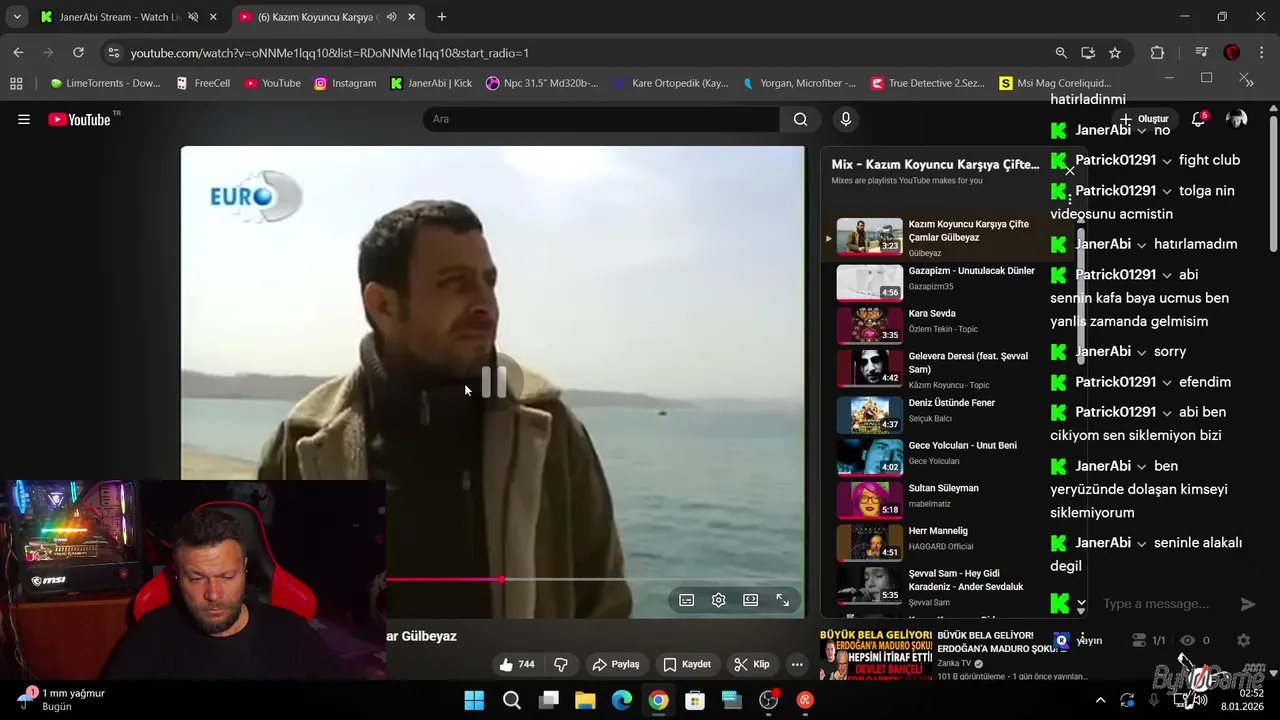The image size is (1280, 720).
Task: Open the Windows Start menu
Action: point(474,700)
